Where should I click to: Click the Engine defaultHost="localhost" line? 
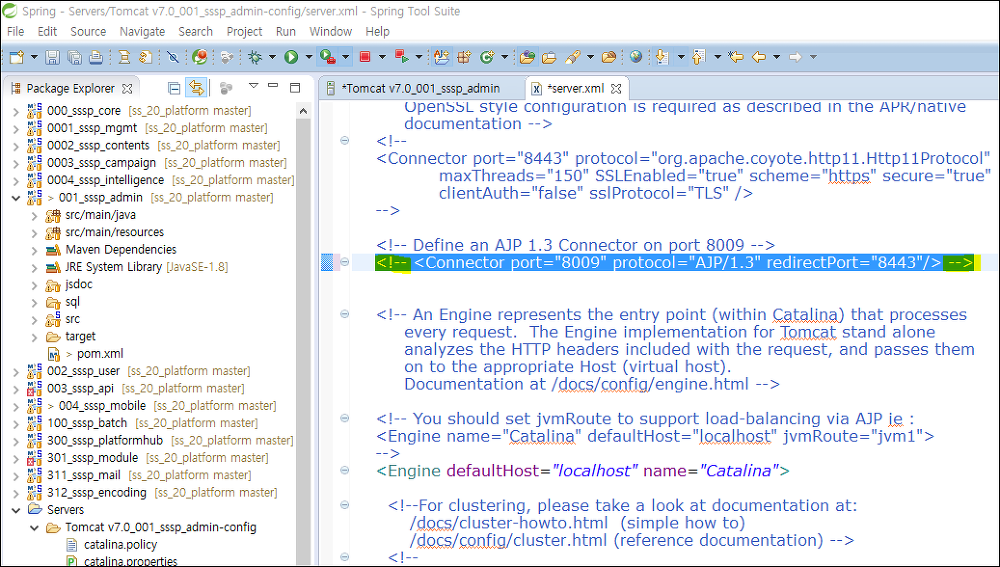coord(583,471)
